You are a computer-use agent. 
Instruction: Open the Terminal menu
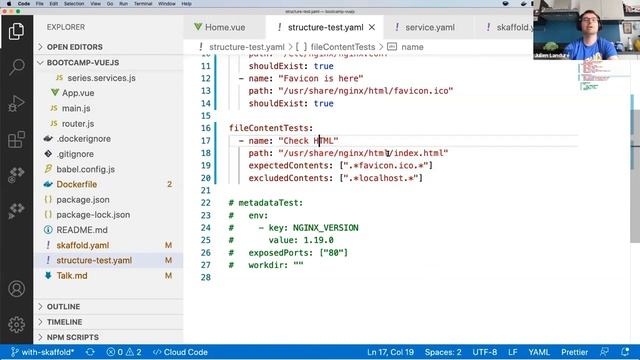(x=143, y=4)
